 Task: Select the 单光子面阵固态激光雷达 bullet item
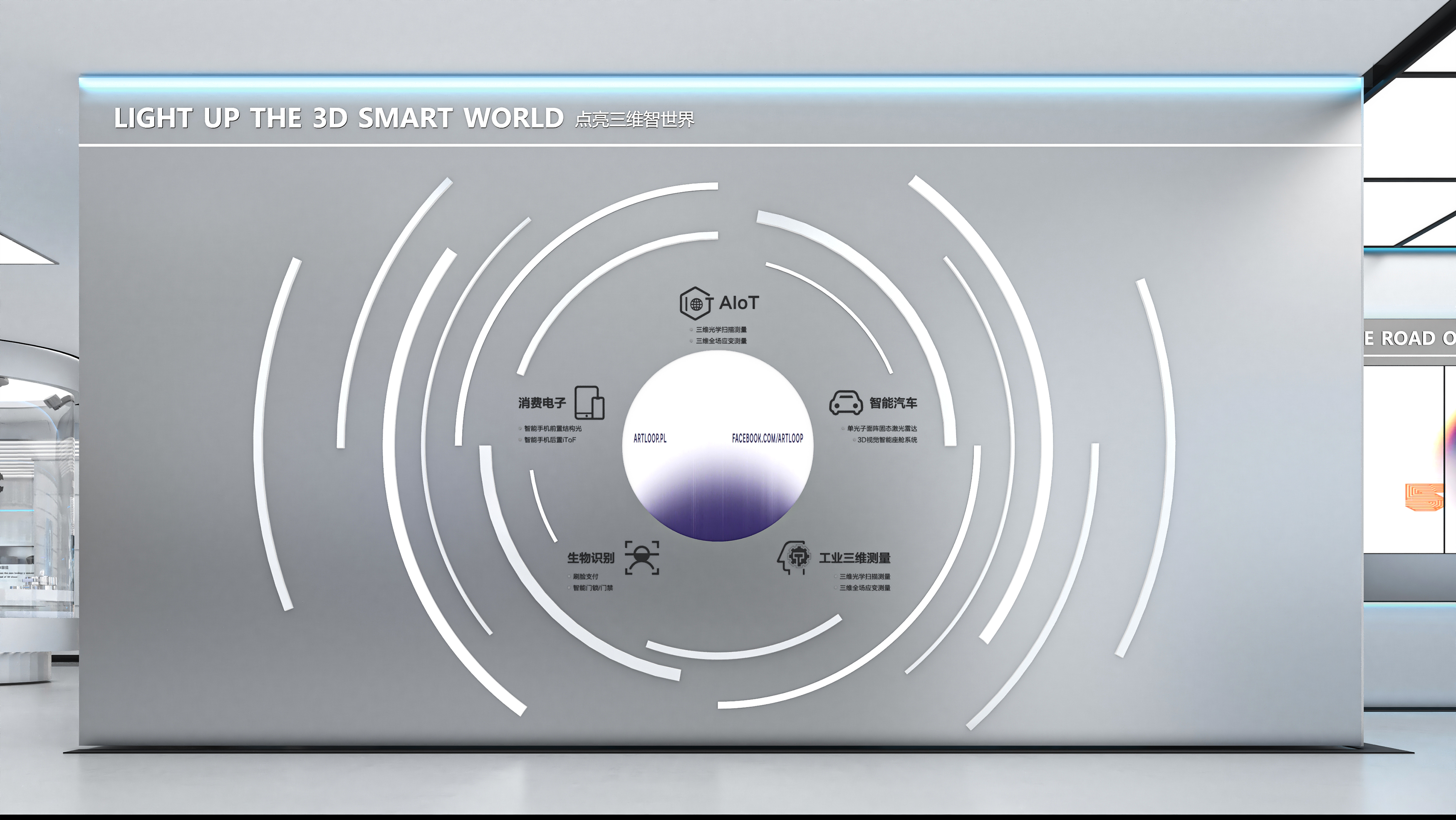[x=881, y=429]
